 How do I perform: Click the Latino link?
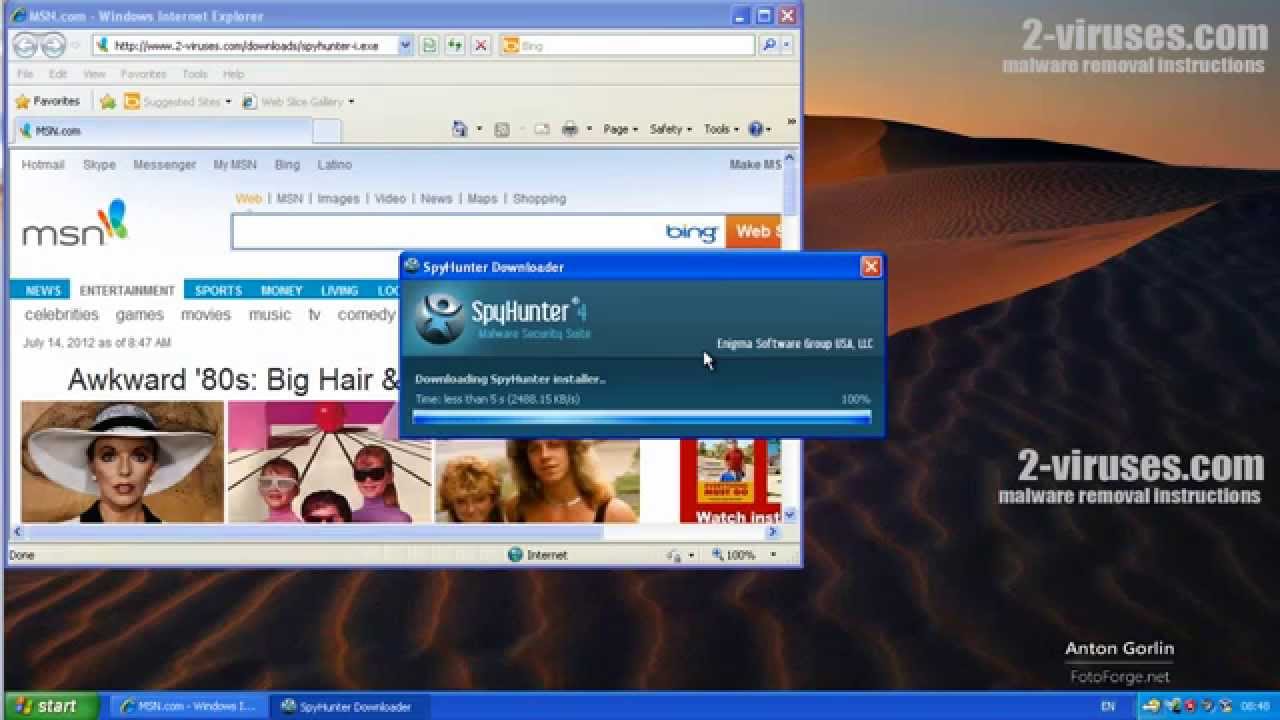coord(334,165)
